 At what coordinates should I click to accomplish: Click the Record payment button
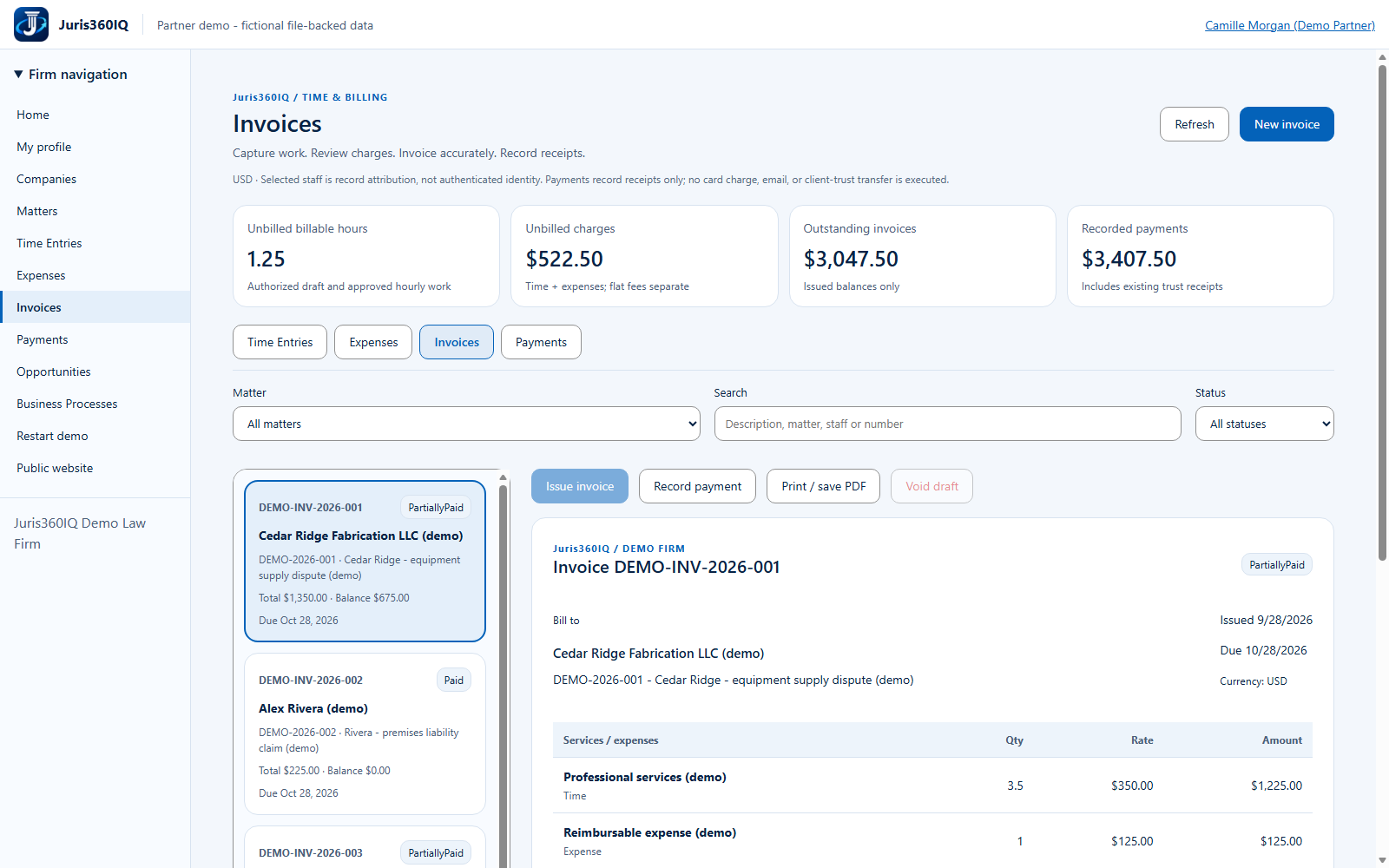coord(697,486)
